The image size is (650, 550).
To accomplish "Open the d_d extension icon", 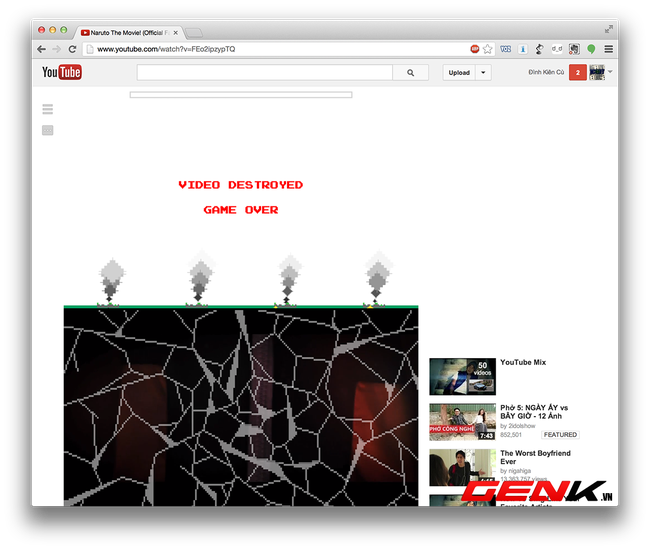I will click(557, 49).
